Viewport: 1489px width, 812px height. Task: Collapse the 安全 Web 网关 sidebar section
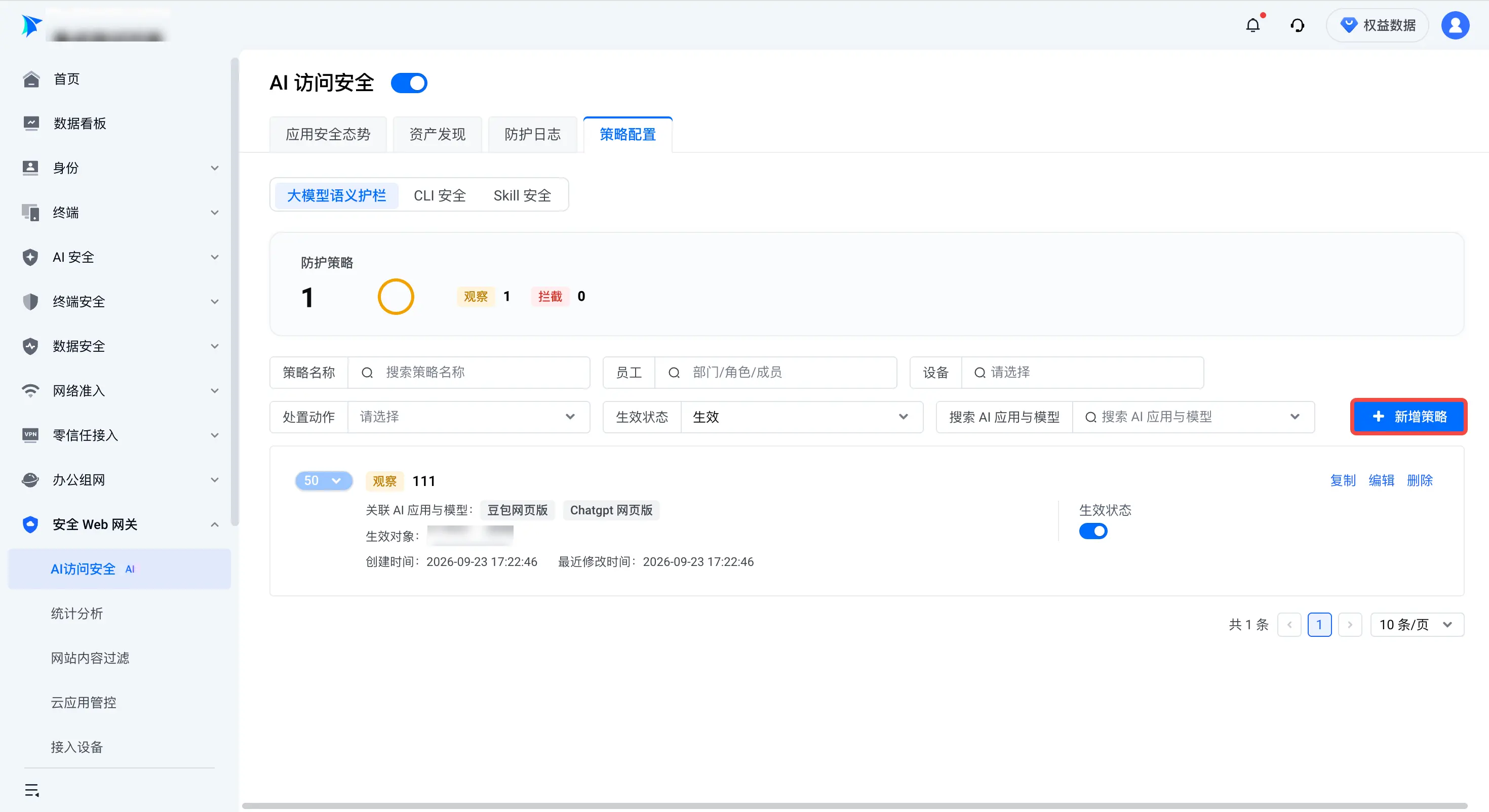click(214, 525)
